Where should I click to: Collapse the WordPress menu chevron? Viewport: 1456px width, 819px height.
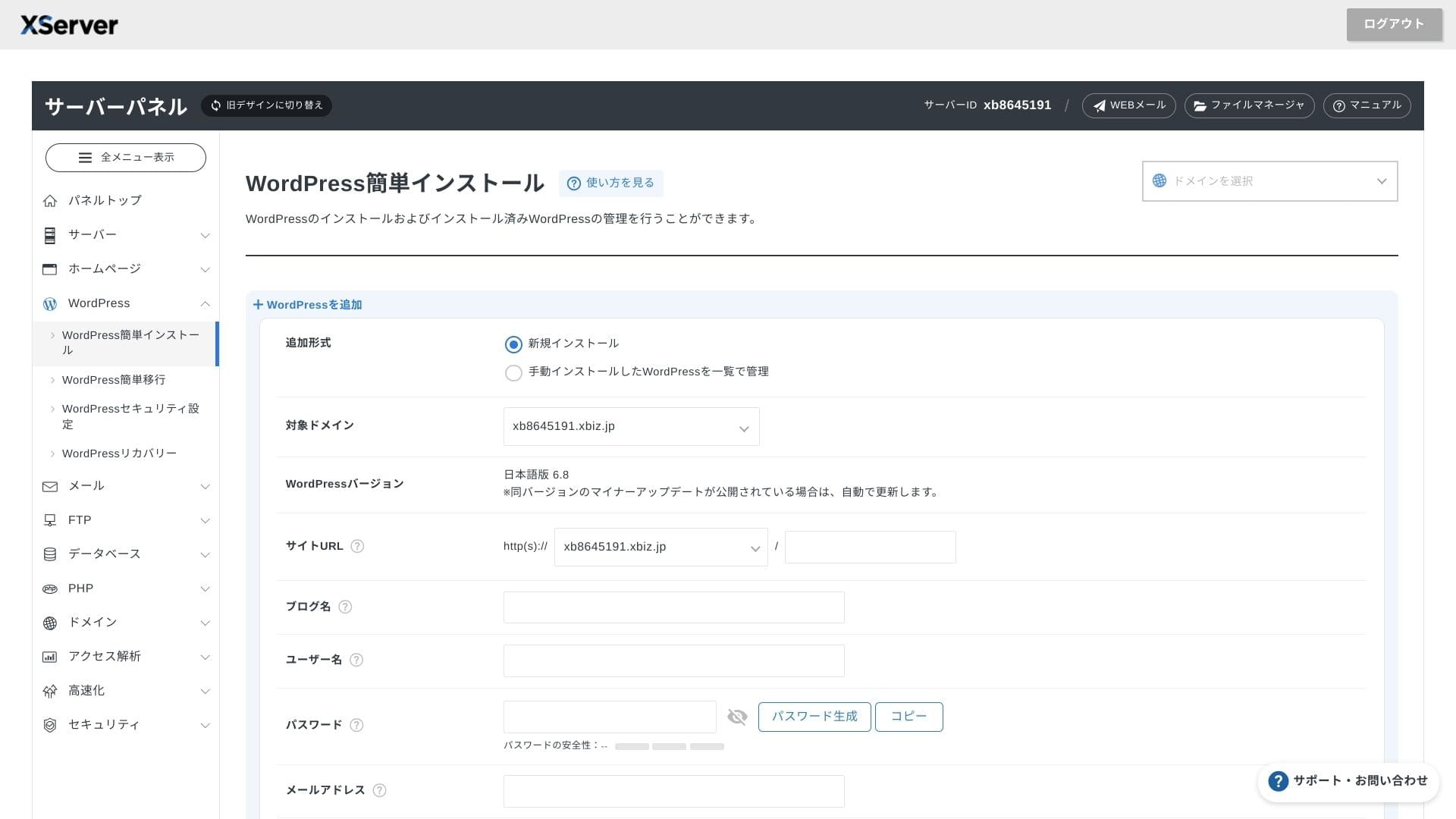click(x=205, y=304)
